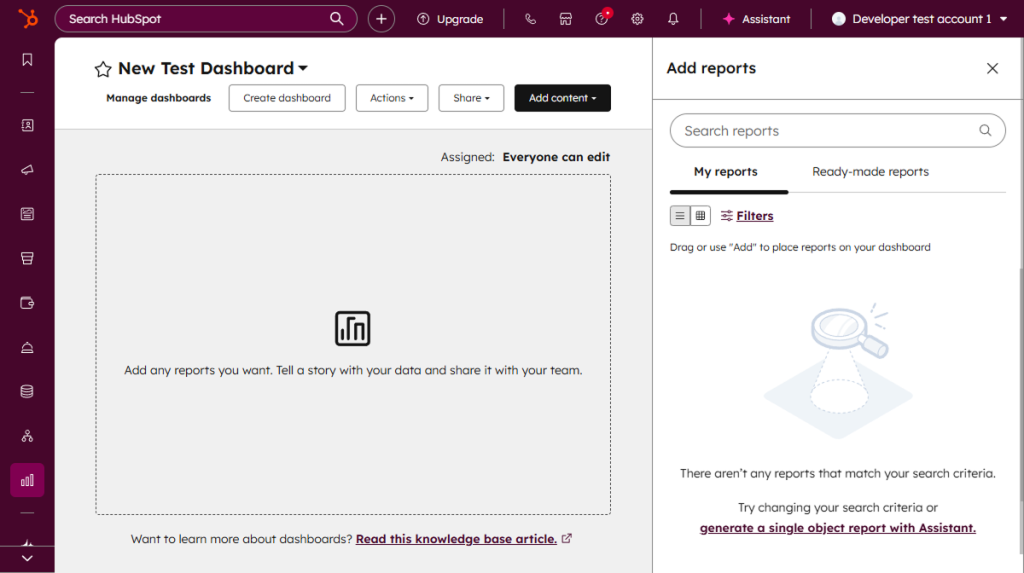Close the Add reports panel
The image size is (1024, 573).
[x=992, y=69]
